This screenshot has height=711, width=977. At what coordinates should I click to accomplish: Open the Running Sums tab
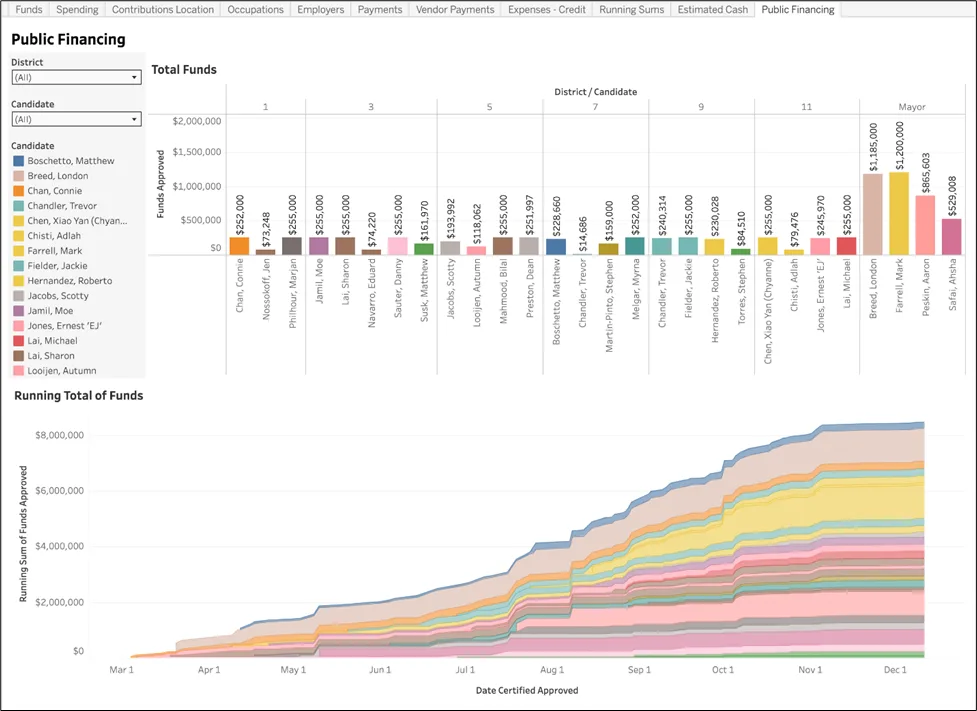[631, 9]
